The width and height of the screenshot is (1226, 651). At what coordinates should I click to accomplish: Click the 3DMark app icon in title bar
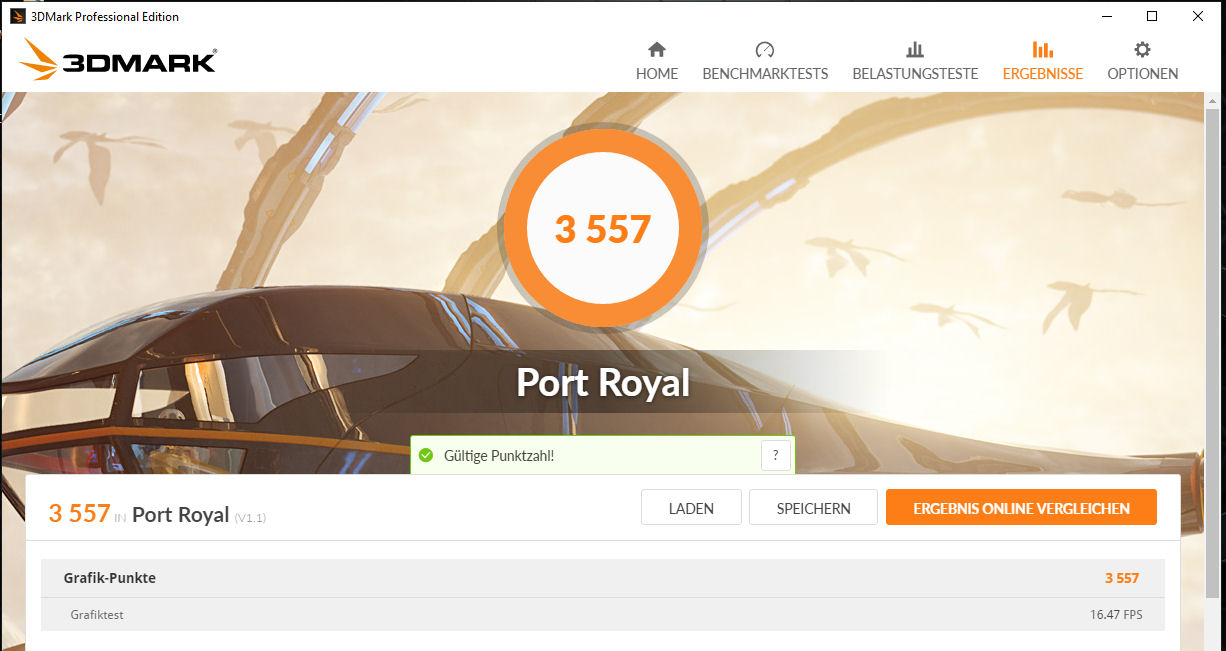pos(17,16)
